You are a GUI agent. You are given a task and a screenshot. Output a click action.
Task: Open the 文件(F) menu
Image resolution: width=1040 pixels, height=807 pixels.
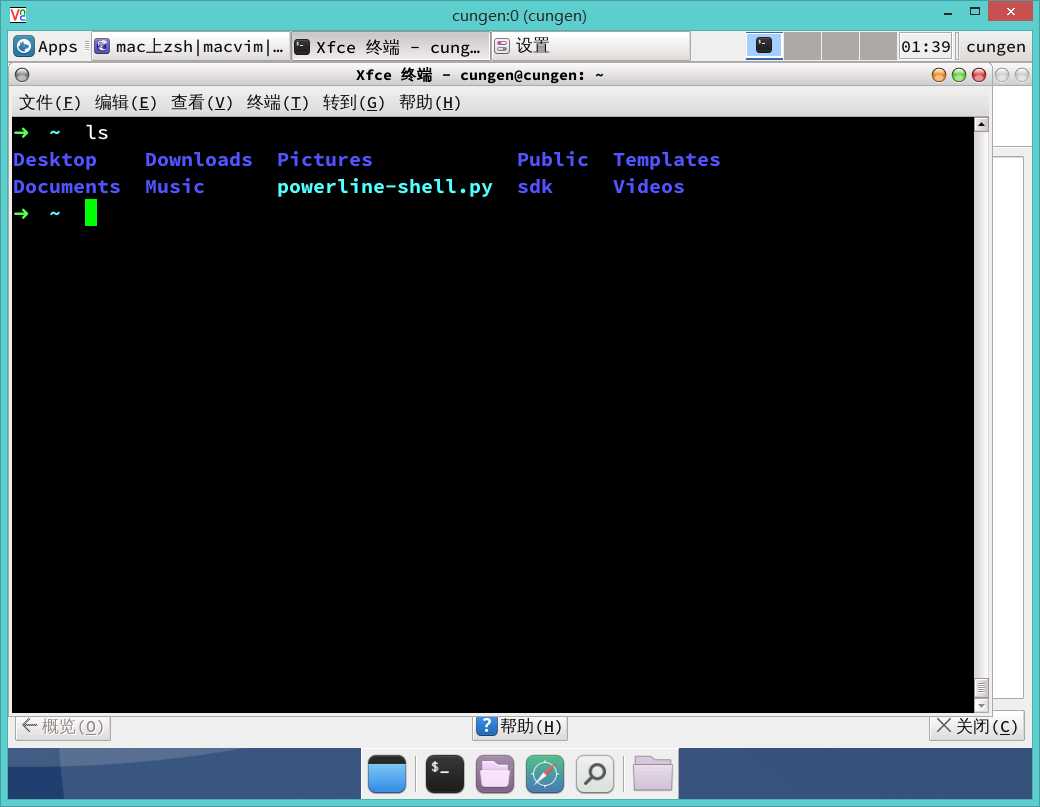[x=50, y=102]
